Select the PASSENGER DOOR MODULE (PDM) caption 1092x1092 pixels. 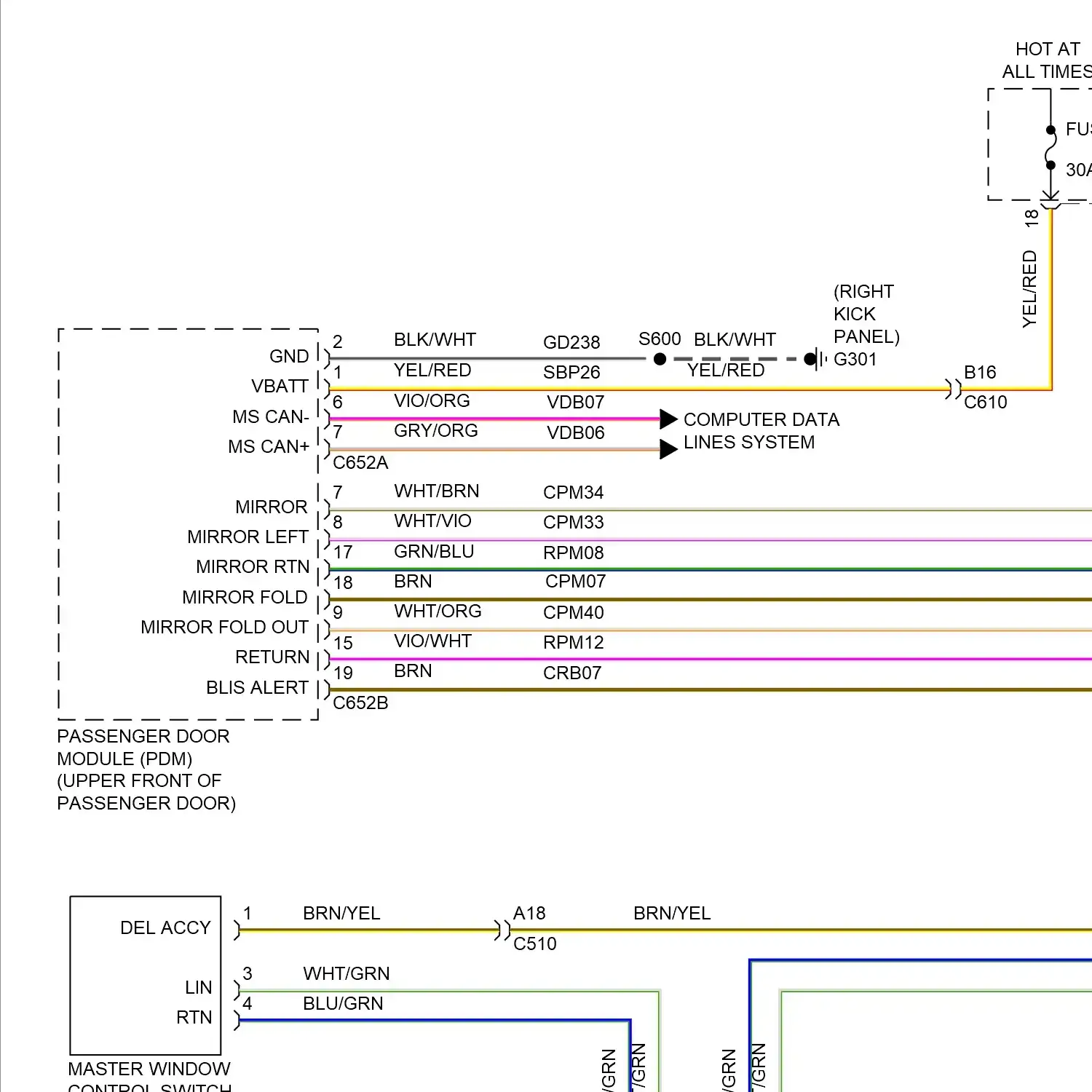coord(146,769)
